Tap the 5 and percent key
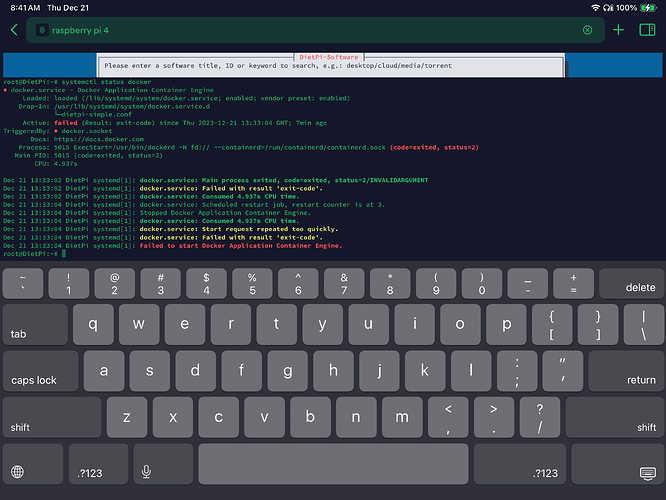Image resolution: width=666 pixels, height=500 pixels. click(x=252, y=284)
